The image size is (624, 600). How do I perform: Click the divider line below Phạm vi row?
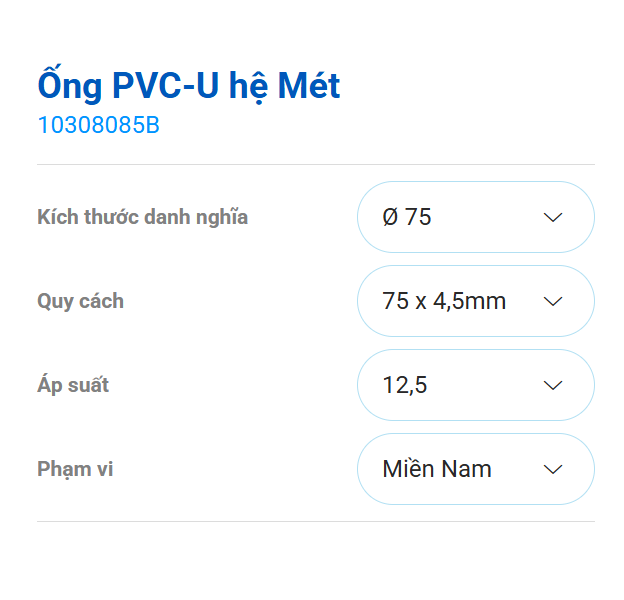click(x=316, y=521)
